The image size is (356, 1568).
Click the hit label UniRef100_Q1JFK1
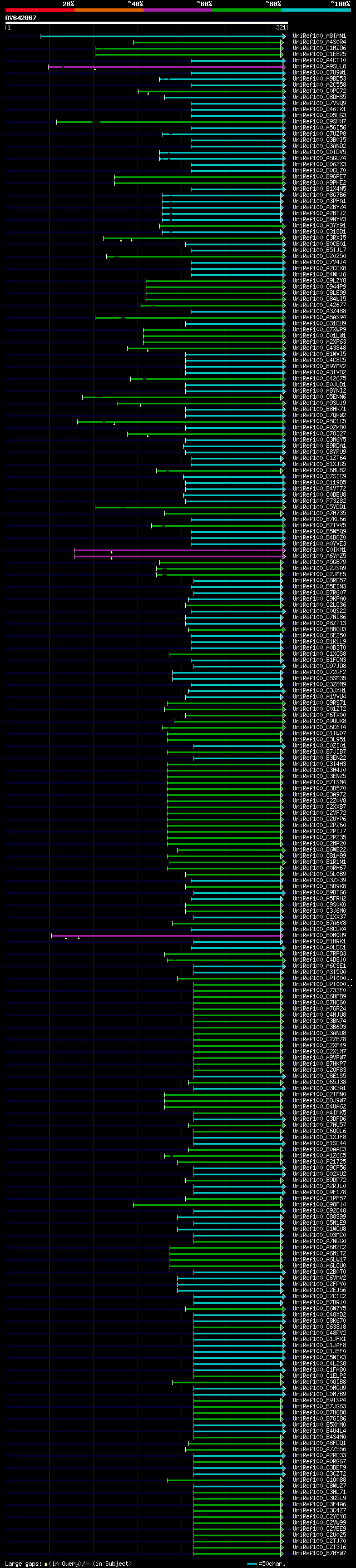coord(319,1338)
